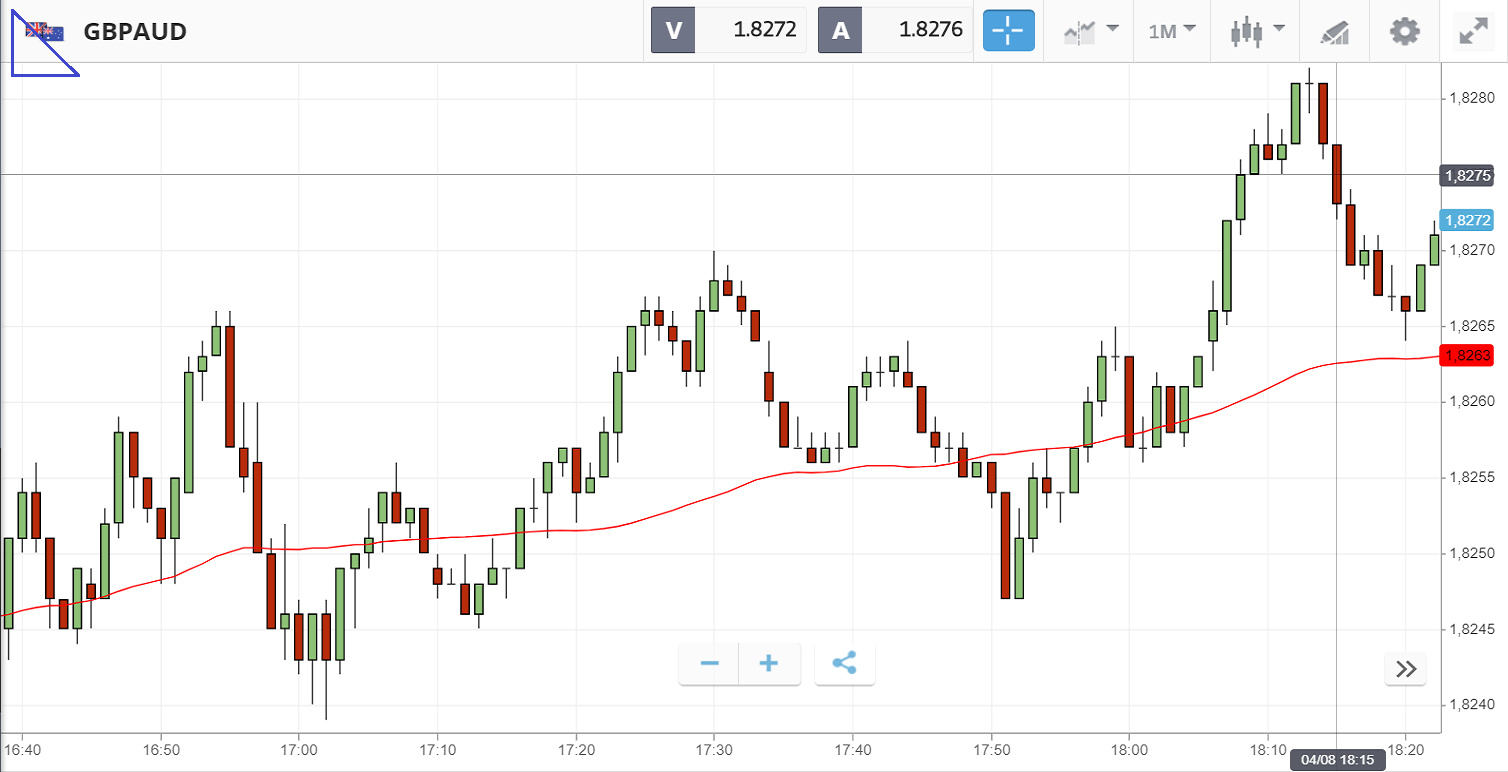Expand chart to fullscreen
Screen dimensions: 1508x772
1472,31
